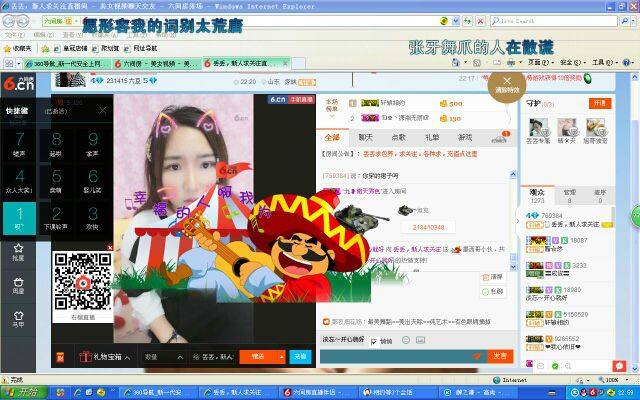Click the image insert icon in chat bar

coord(420,340)
